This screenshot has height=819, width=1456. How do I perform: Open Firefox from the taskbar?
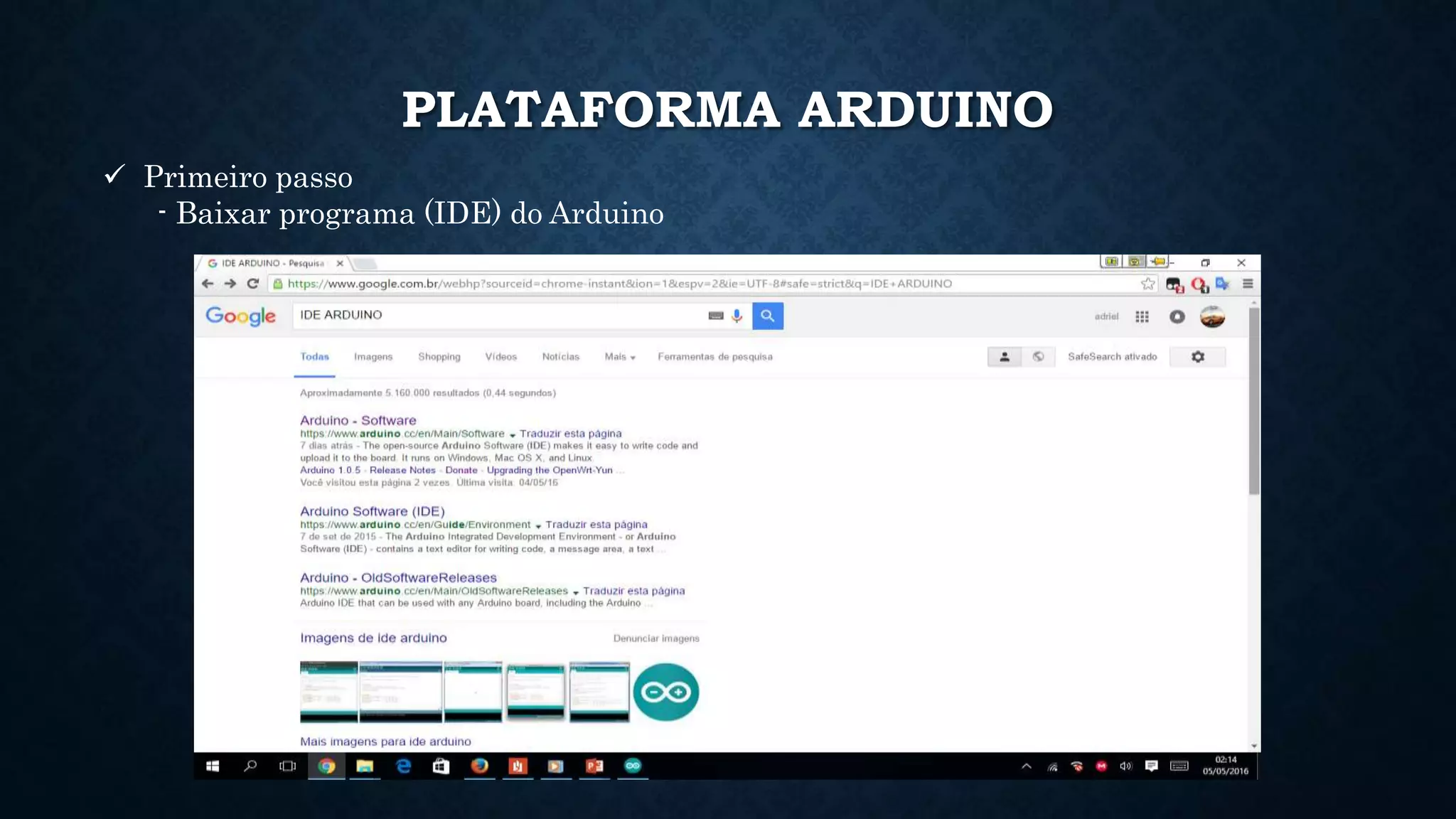[x=480, y=766]
